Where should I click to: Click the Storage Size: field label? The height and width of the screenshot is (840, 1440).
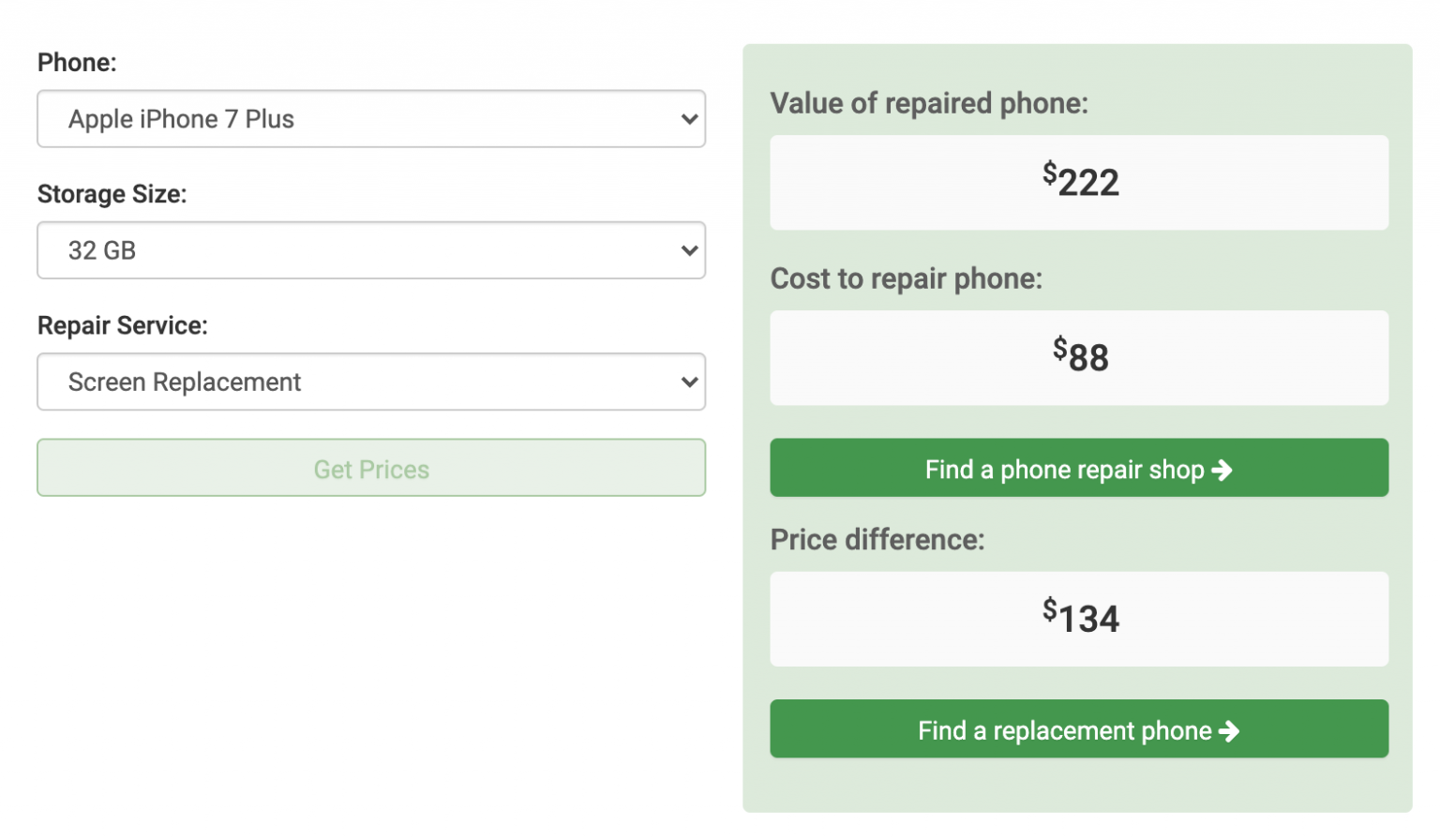point(112,195)
